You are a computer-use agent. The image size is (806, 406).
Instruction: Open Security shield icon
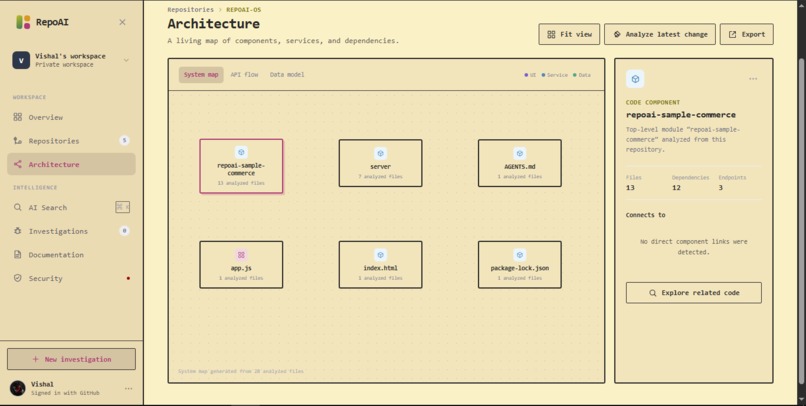17,278
